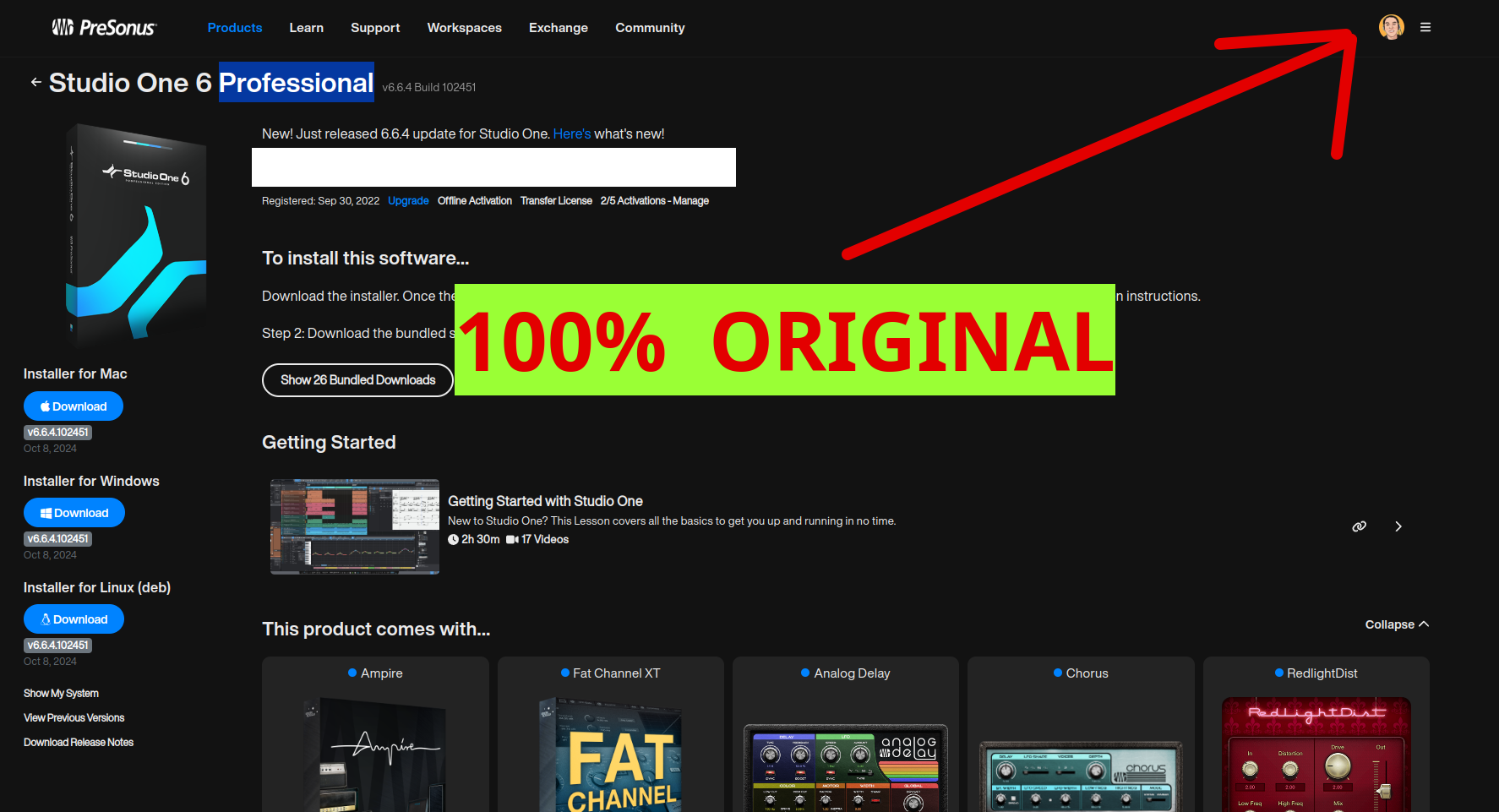
Task: Click the Registered: Sep 30, 2022 text
Action: click(320, 201)
